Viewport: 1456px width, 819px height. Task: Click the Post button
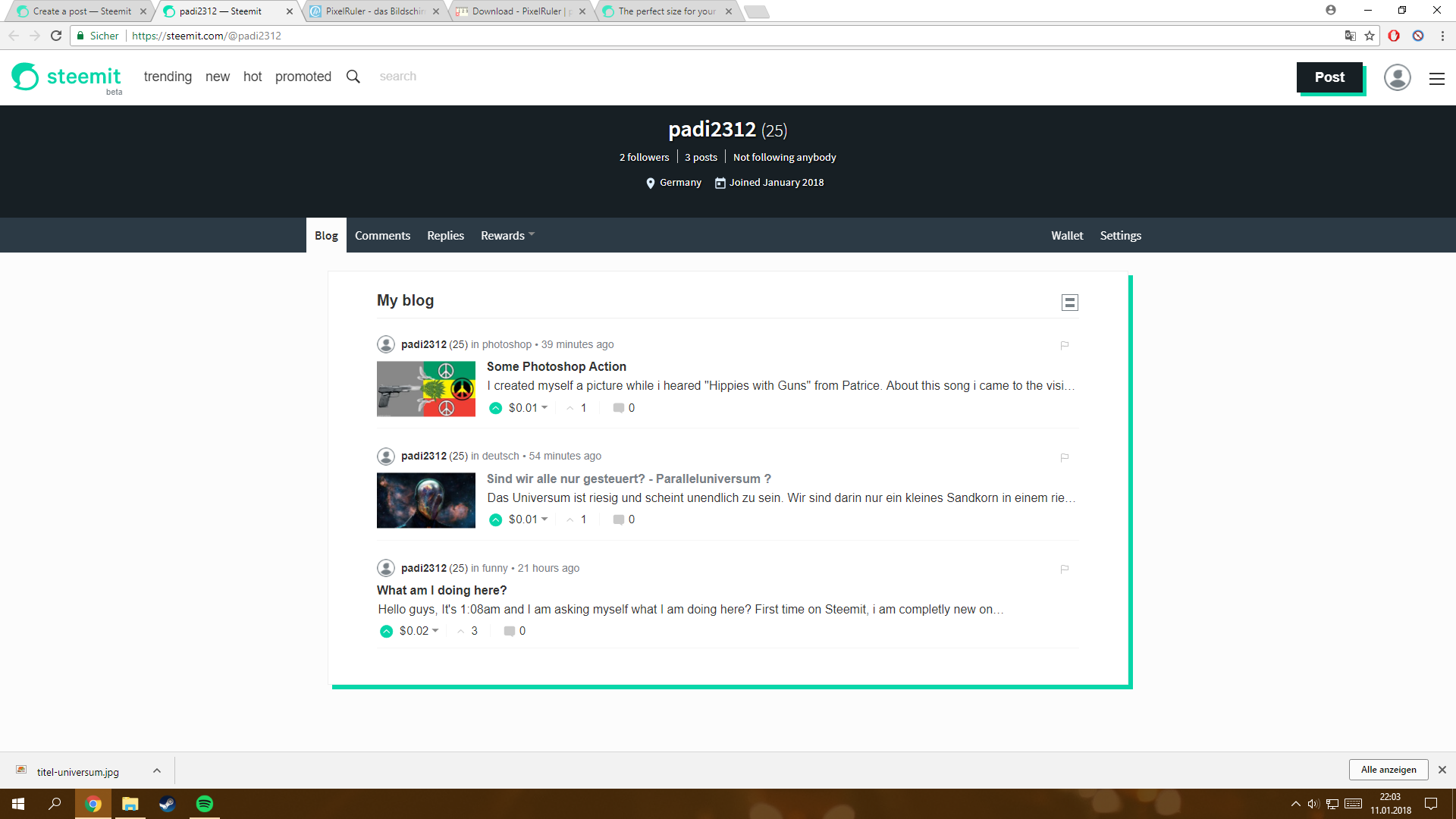1329,77
